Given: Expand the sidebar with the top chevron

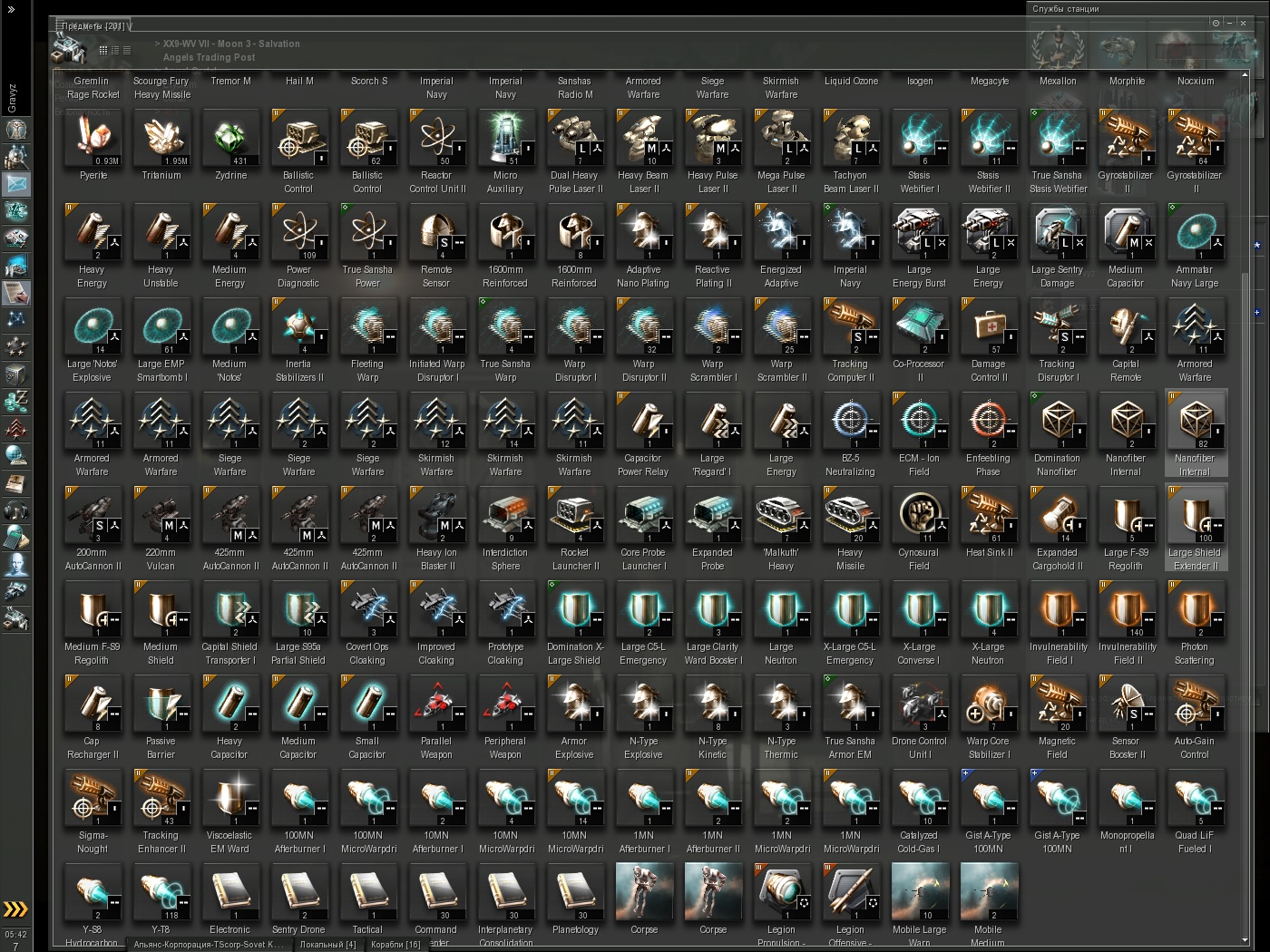Looking at the screenshot, I should click(11, 10).
